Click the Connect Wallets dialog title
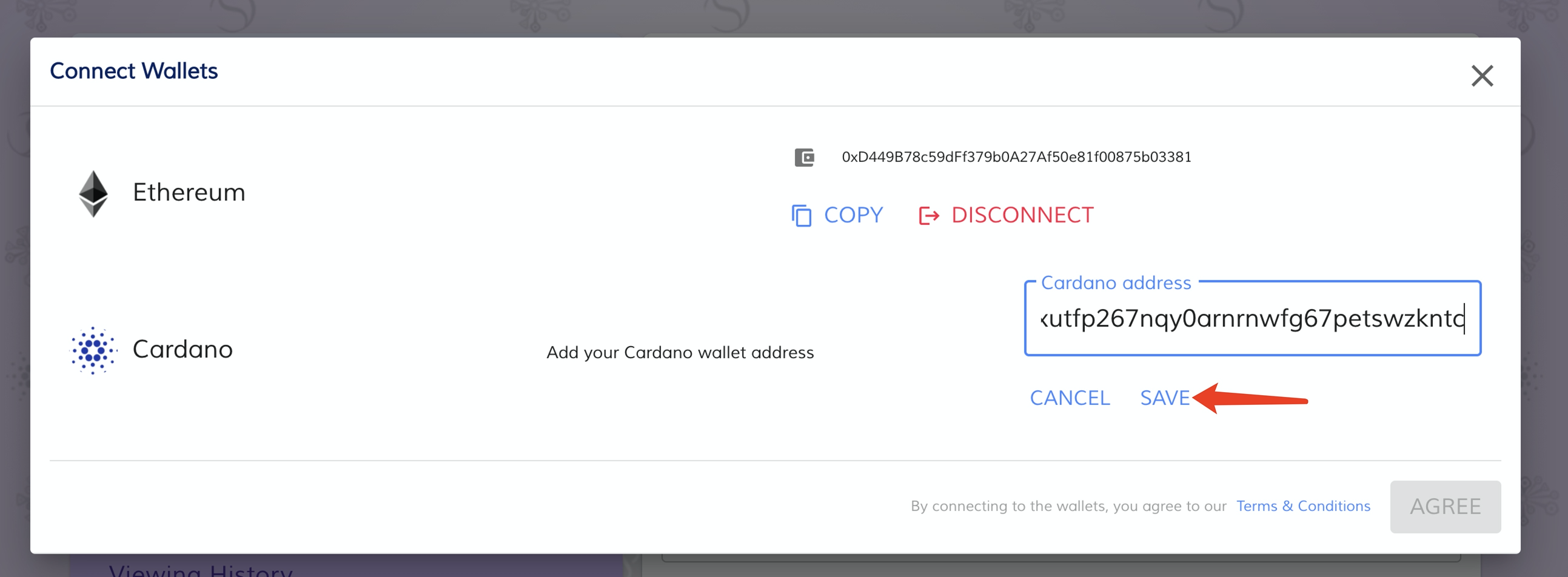 click(134, 70)
